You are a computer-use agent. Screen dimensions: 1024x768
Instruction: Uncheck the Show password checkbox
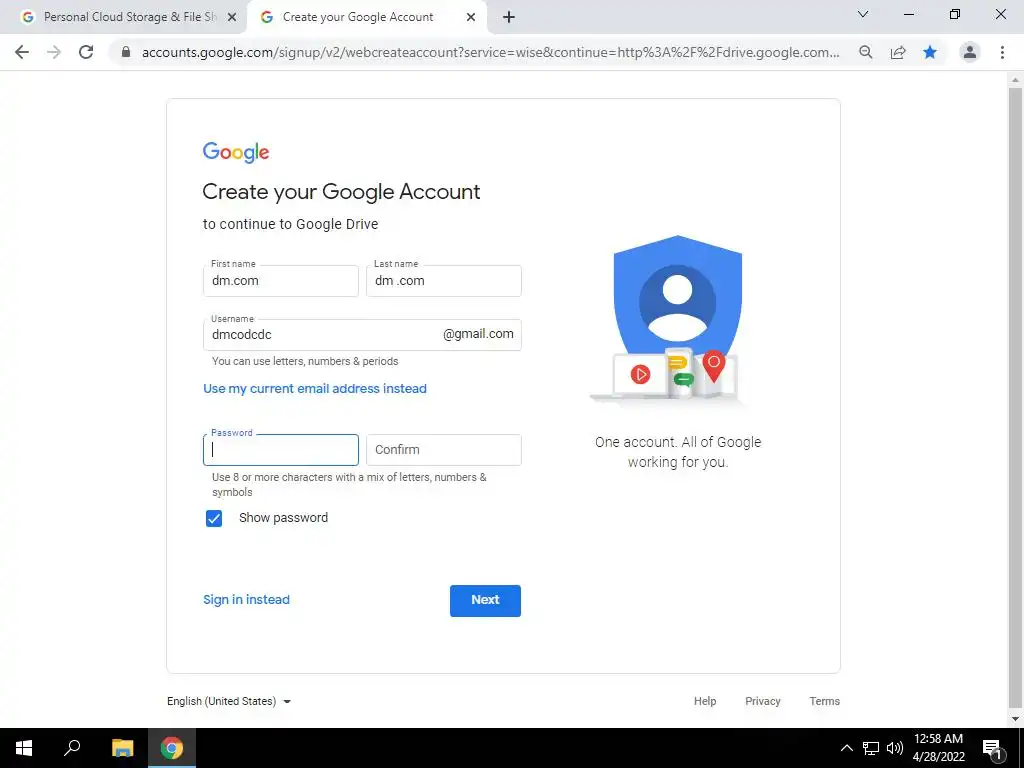tap(214, 519)
